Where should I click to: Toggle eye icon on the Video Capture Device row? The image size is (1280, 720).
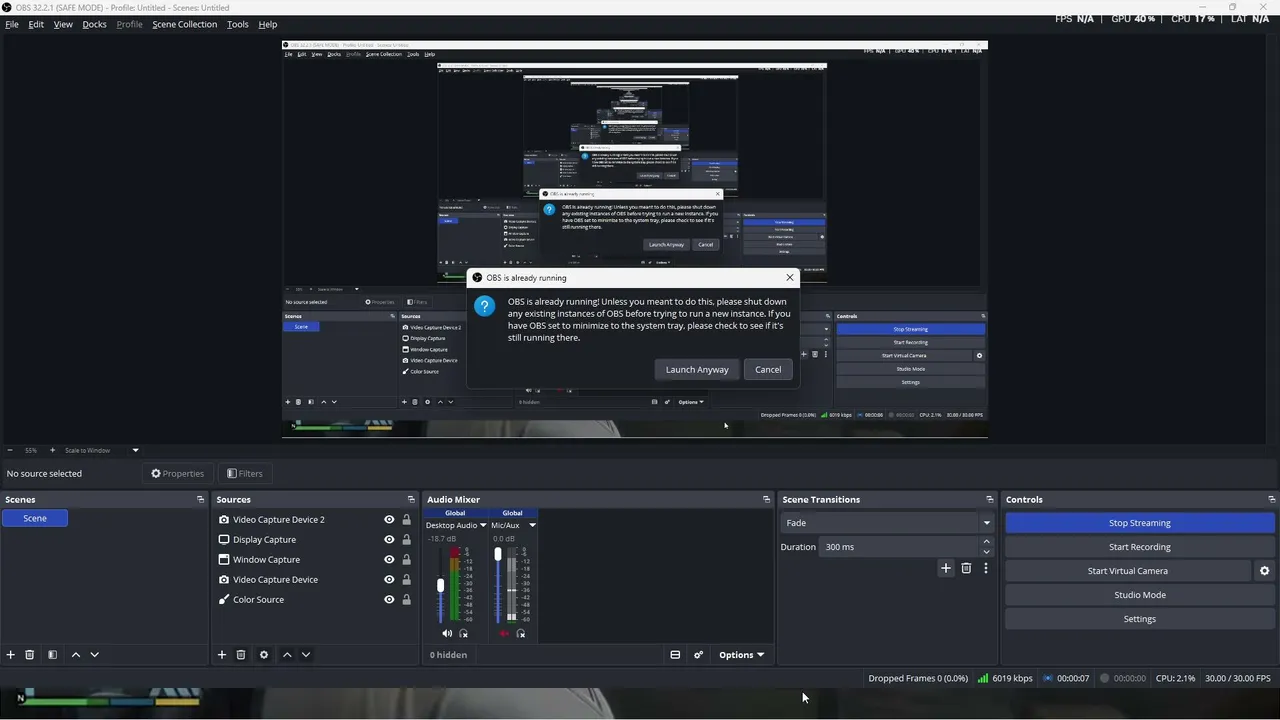(389, 580)
